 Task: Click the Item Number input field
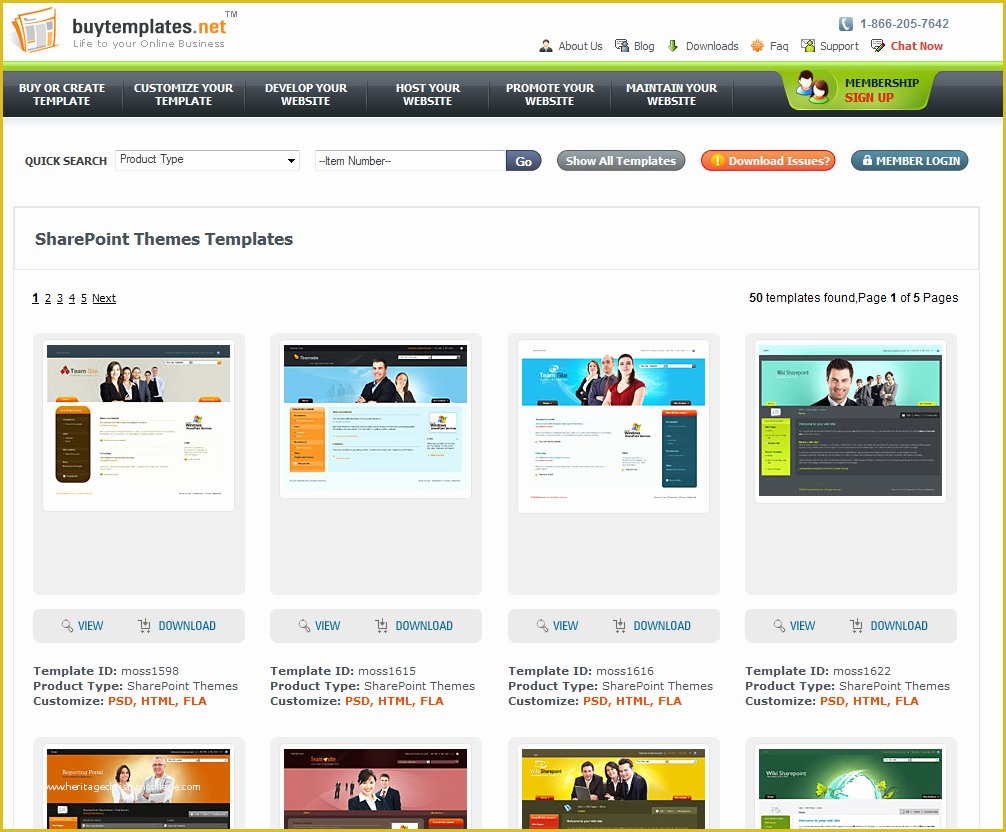tap(410, 161)
